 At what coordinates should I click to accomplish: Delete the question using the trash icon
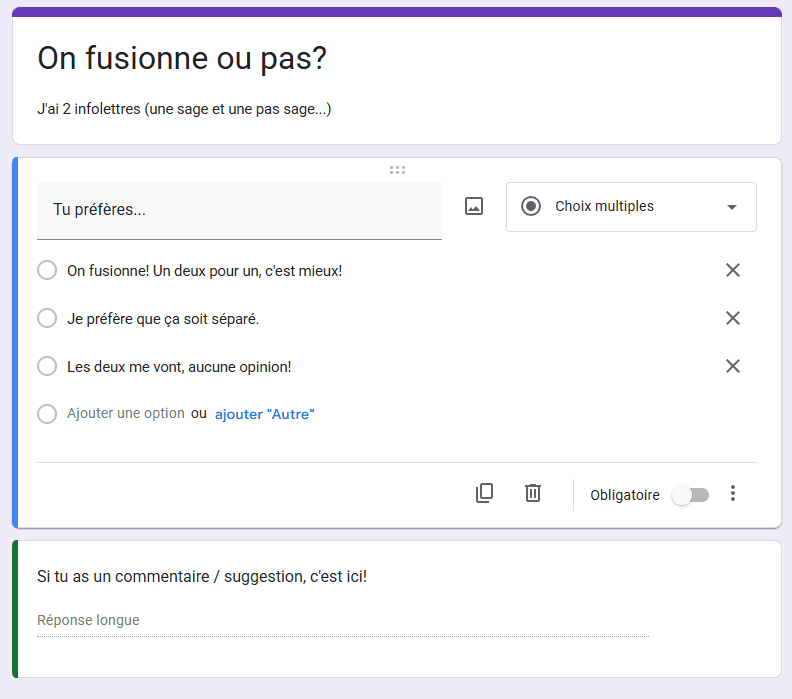tap(533, 493)
